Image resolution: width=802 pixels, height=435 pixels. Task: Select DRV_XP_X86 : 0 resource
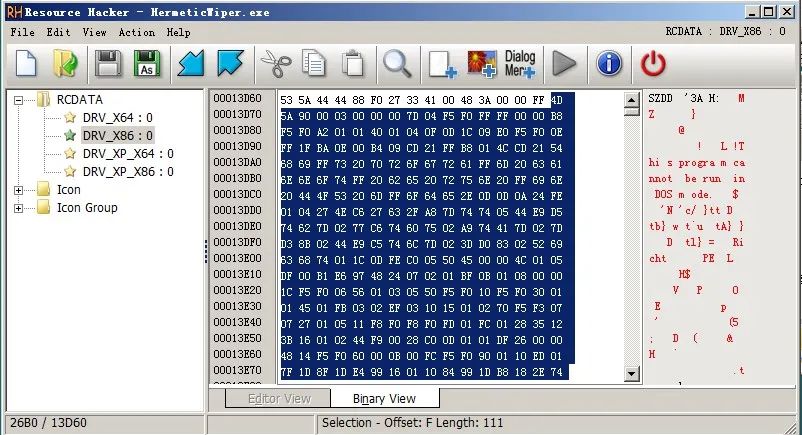pos(127,172)
